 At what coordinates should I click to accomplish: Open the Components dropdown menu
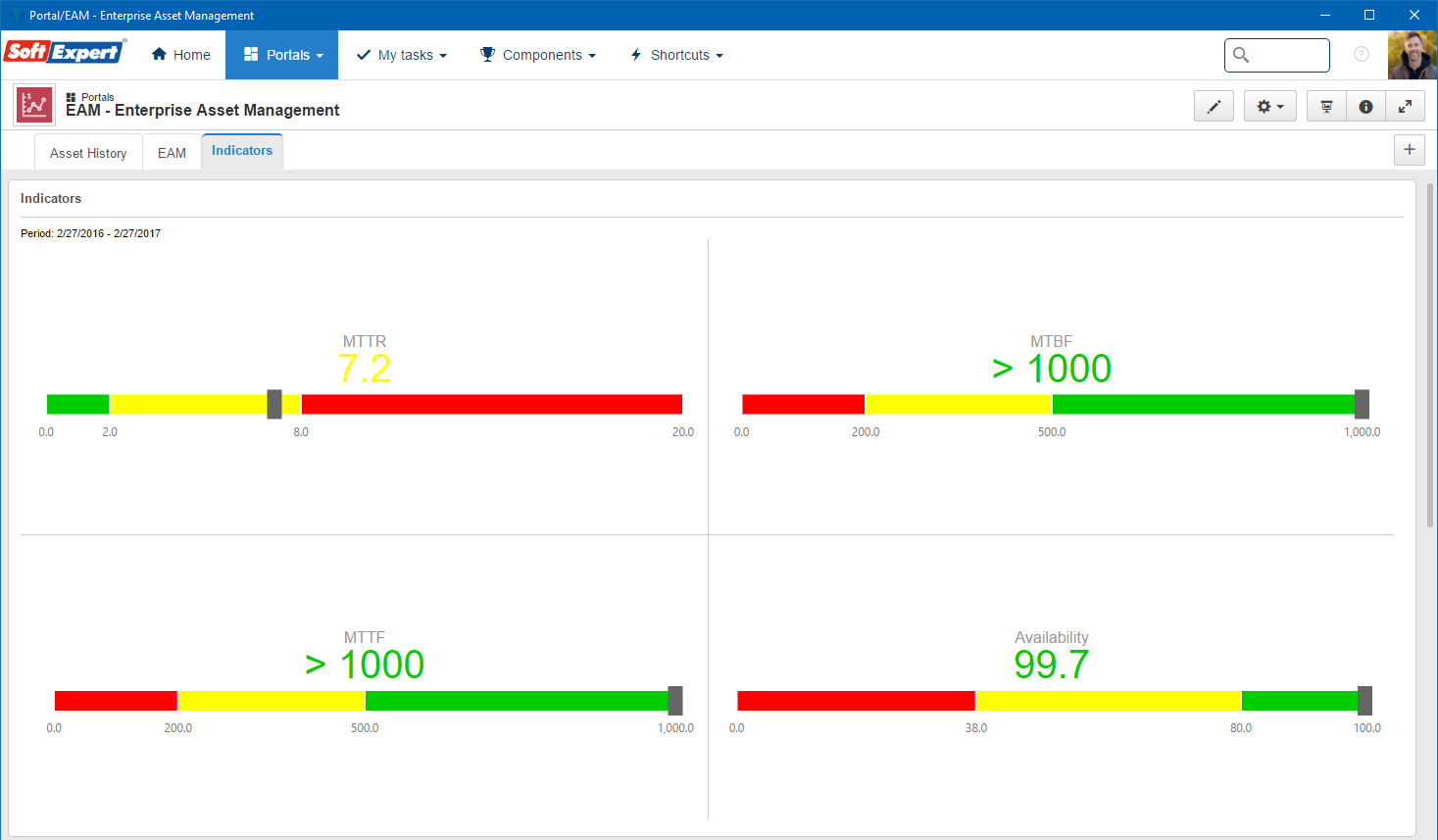[x=537, y=55]
